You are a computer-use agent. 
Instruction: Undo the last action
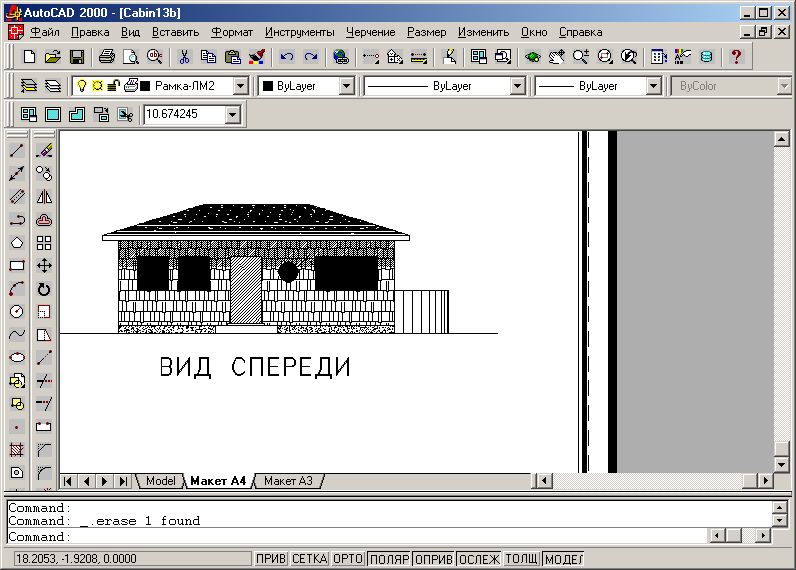[287, 56]
